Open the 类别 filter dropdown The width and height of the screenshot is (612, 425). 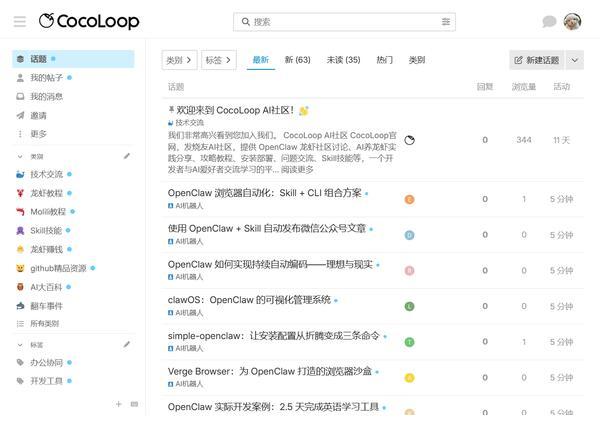[x=180, y=60]
